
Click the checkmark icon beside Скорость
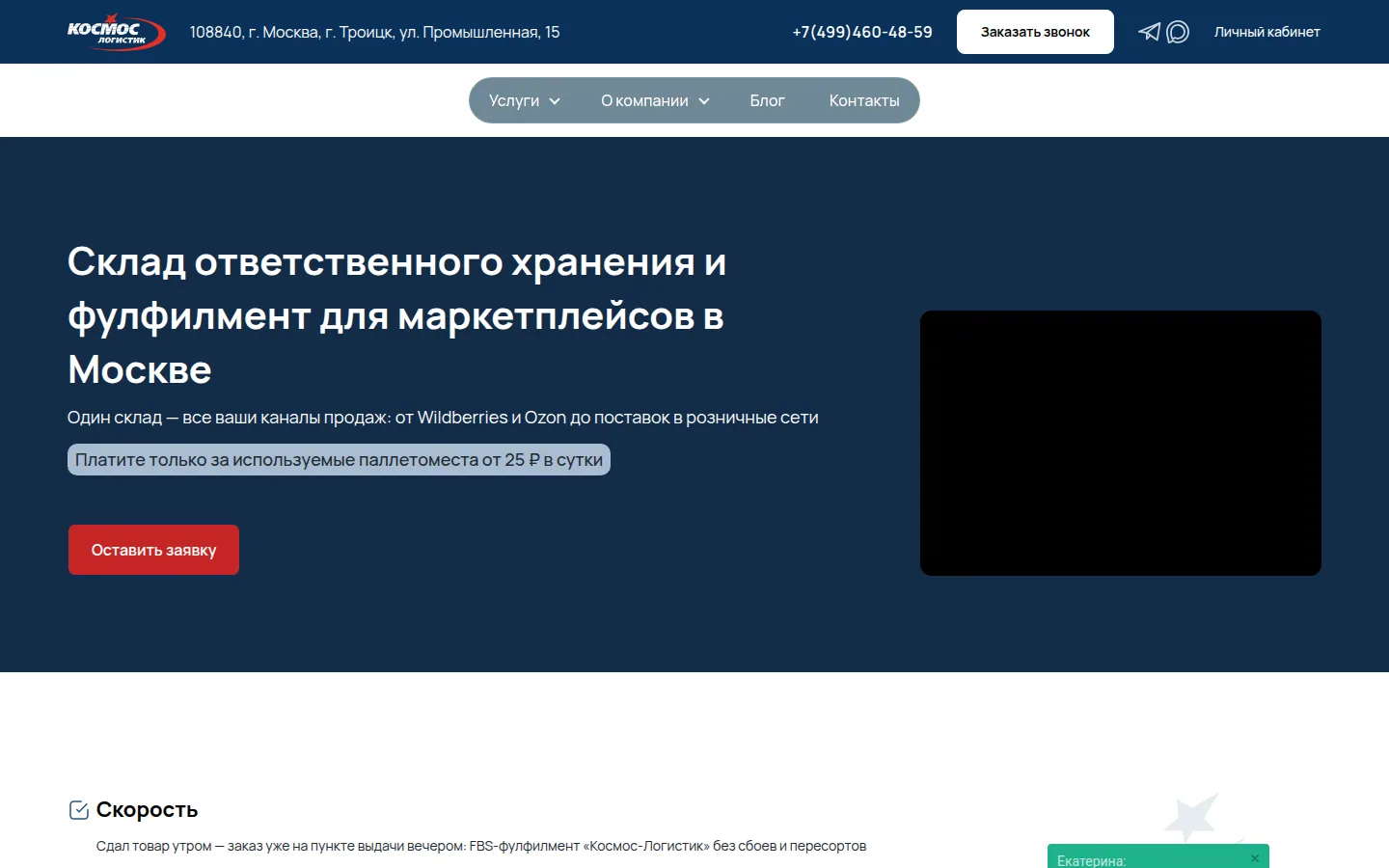pos(79,810)
